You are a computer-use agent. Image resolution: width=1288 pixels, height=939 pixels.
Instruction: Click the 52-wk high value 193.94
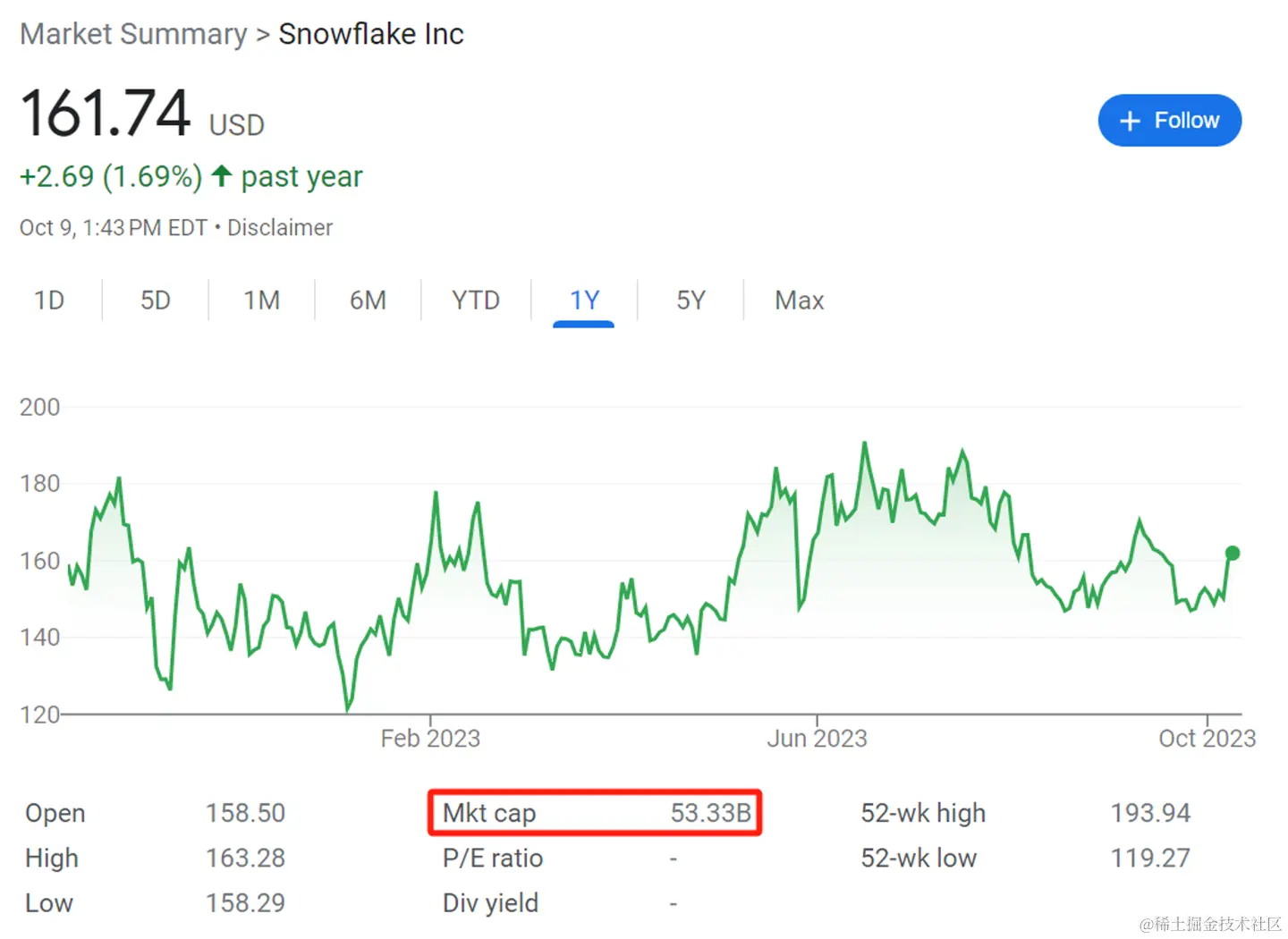coord(1150,813)
